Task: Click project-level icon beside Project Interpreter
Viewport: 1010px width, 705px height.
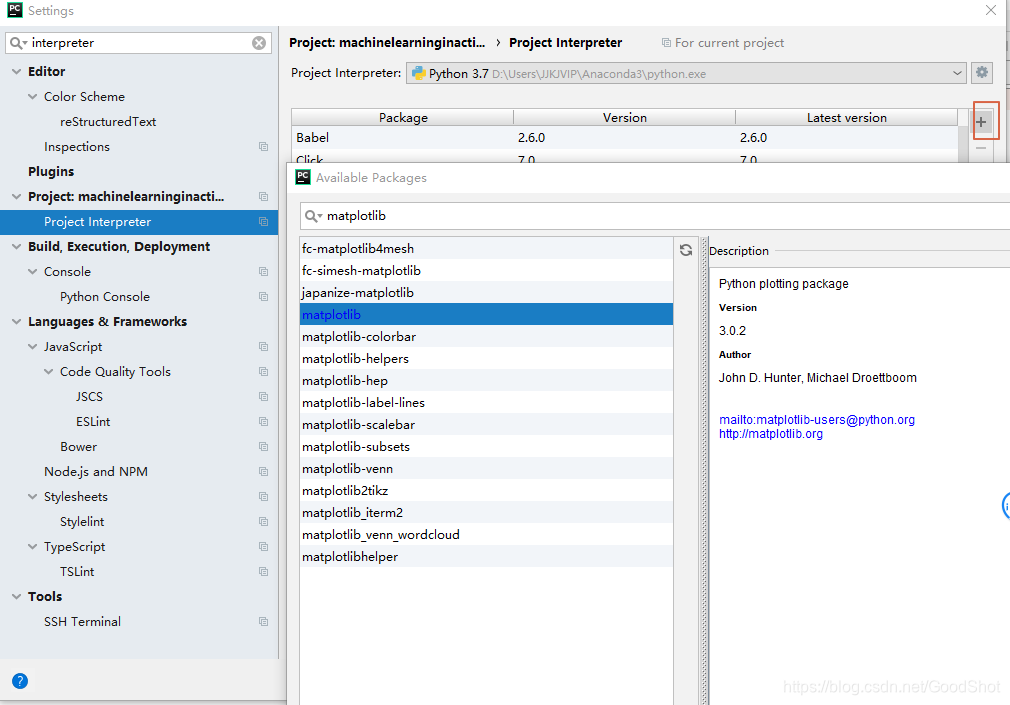Action: tap(263, 222)
